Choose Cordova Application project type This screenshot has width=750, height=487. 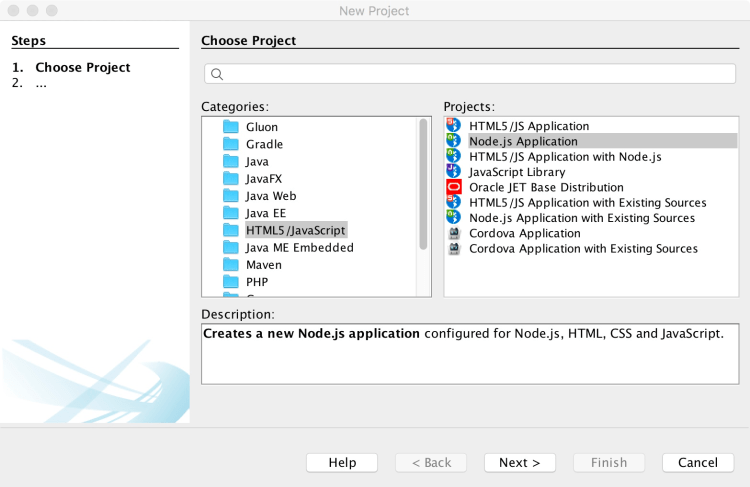[x=525, y=233]
